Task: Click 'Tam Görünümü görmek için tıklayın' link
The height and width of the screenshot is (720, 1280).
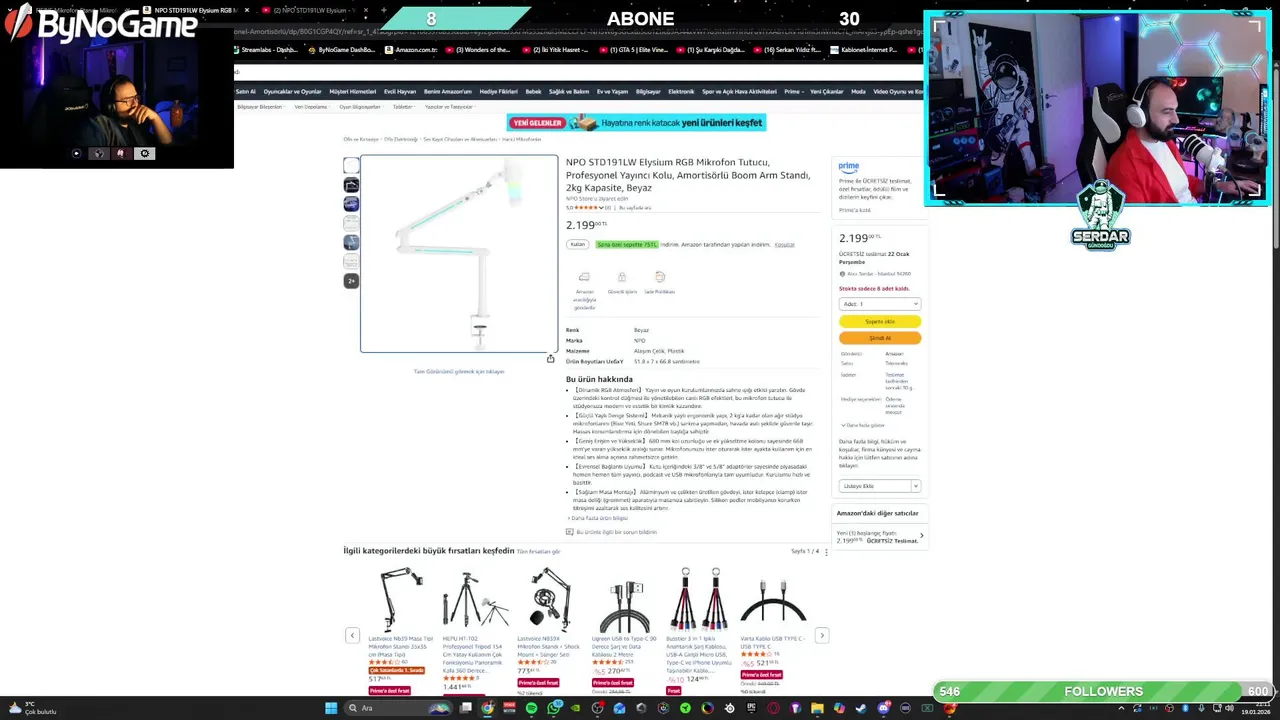Action: [x=459, y=372]
